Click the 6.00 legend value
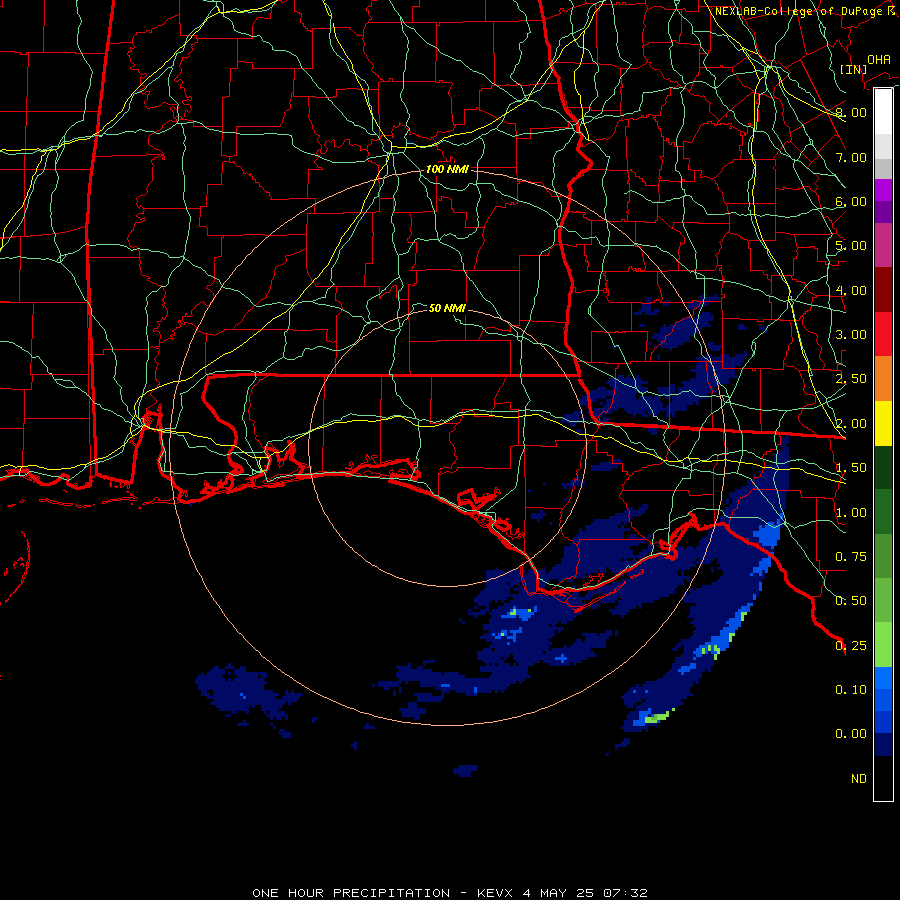900x900 pixels. point(851,201)
